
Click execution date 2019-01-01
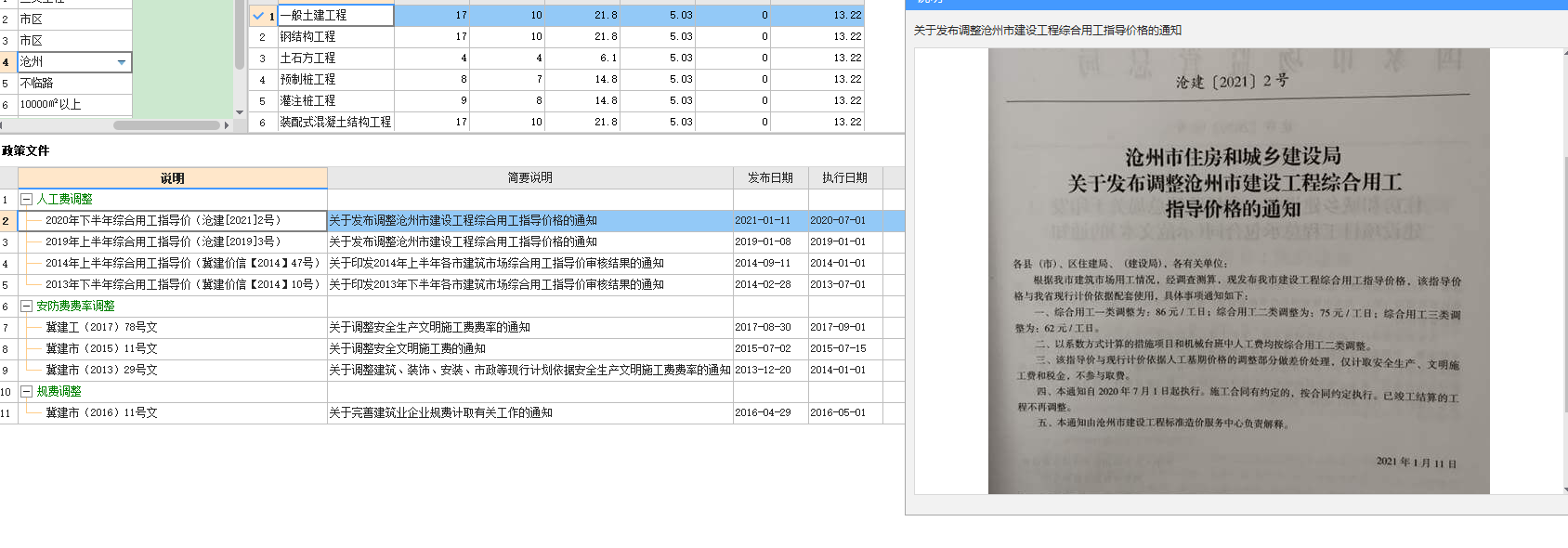point(838,241)
